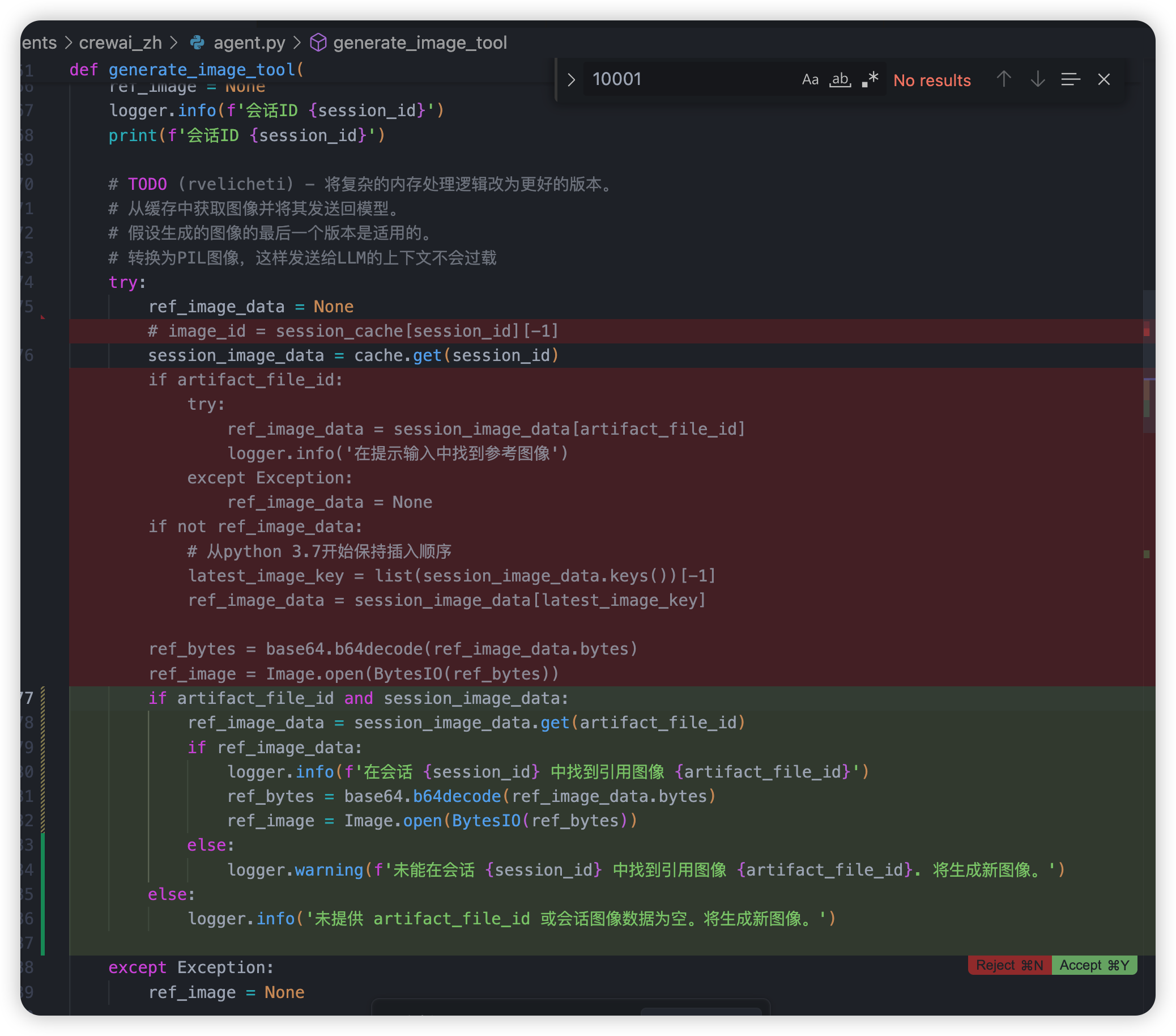
Task: Reject the proposed code change
Action: 1009,965
